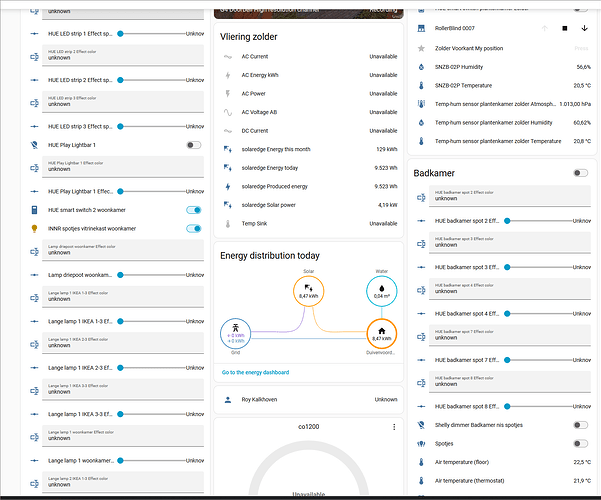
Task: Enable the Spotjes switch in Badkamer
Action: (x=580, y=444)
